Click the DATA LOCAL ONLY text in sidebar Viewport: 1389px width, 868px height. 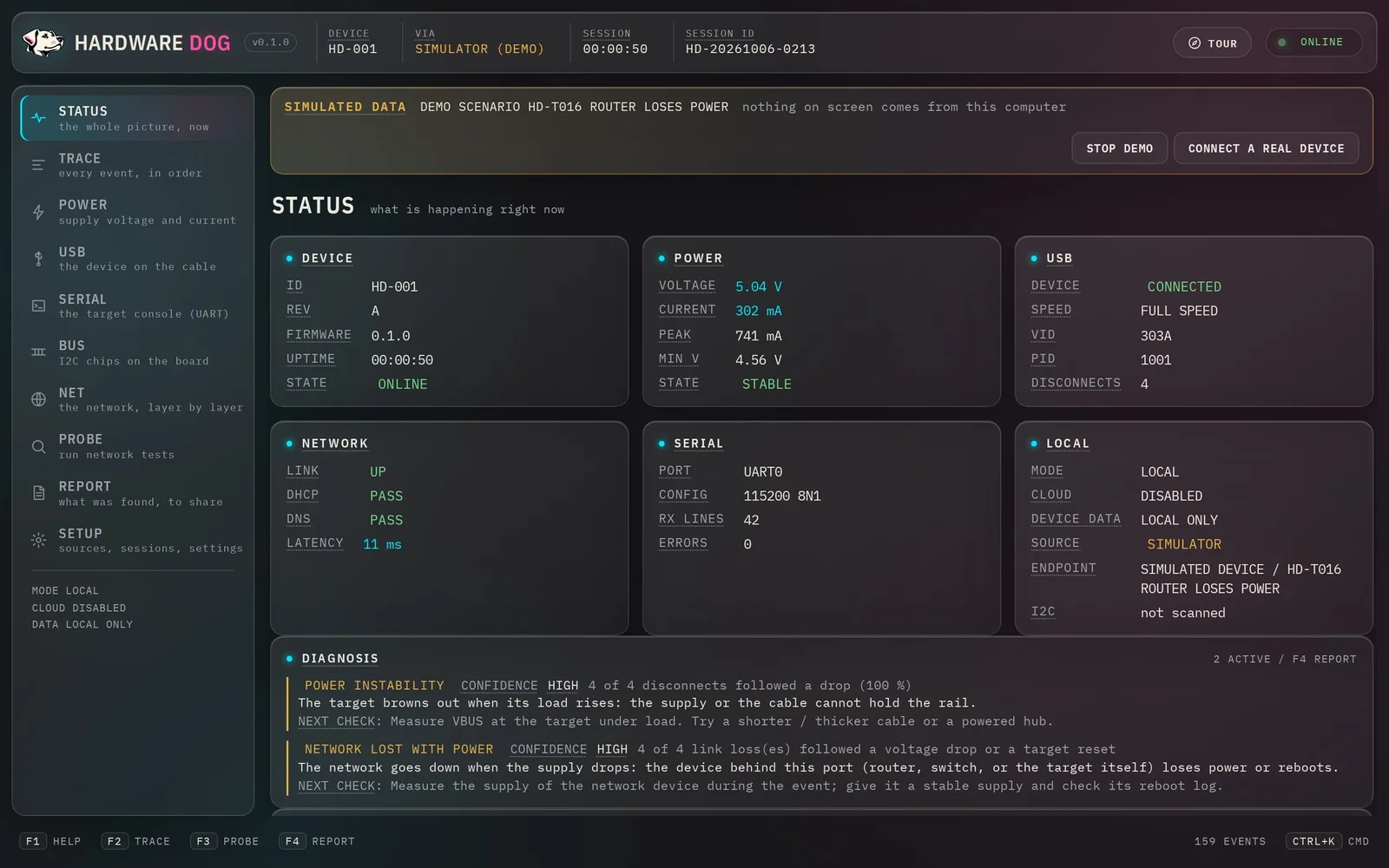(x=82, y=624)
